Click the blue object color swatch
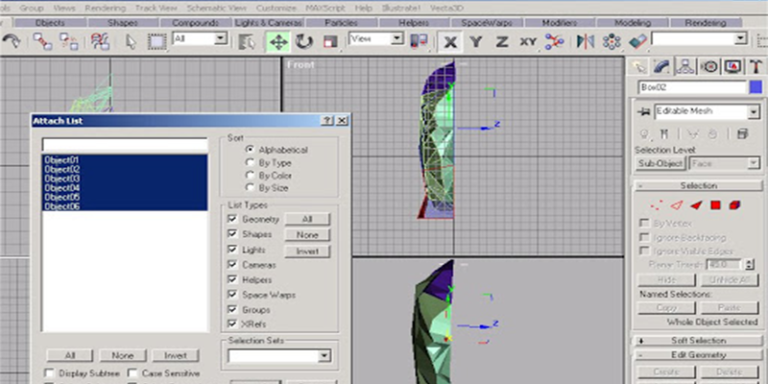This screenshot has height=384, width=768. click(756, 87)
